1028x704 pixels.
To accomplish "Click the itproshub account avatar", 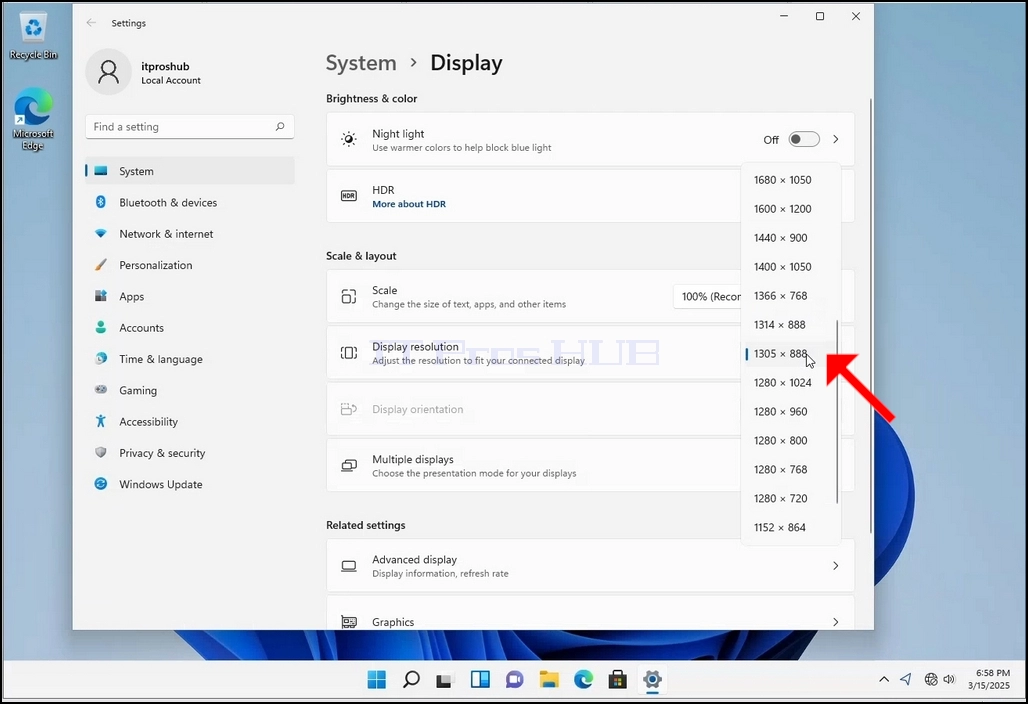I will (109, 71).
